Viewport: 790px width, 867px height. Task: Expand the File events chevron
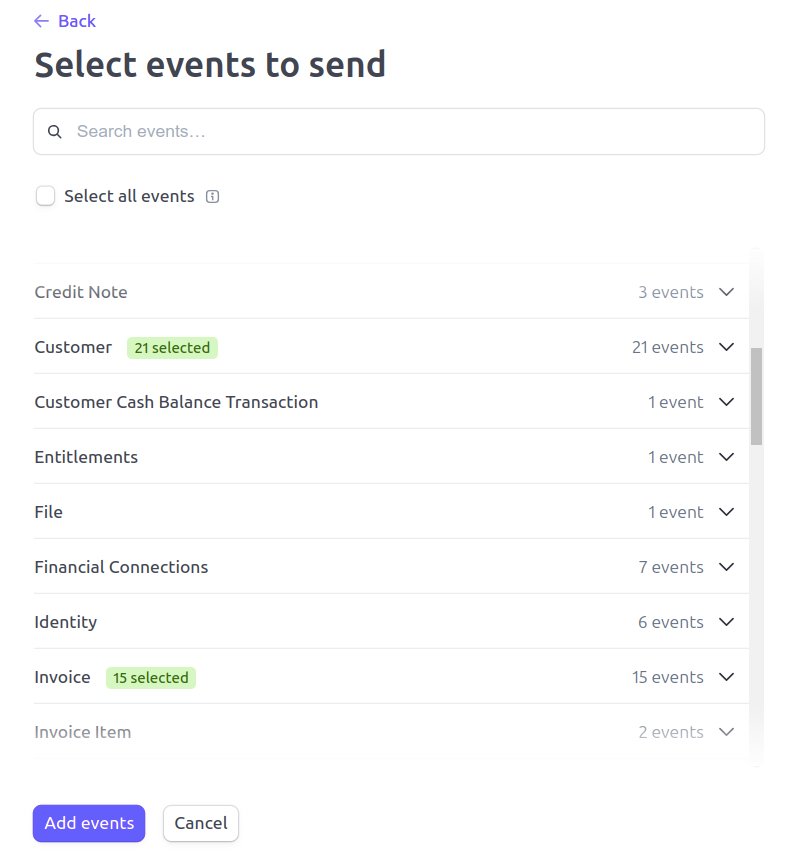coord(727,513)
